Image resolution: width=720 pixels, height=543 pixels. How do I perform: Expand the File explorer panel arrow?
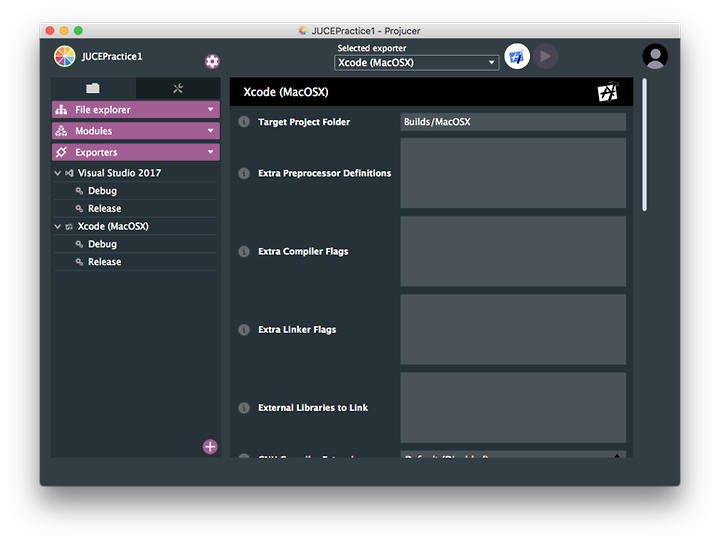click(x=210, y=110)
